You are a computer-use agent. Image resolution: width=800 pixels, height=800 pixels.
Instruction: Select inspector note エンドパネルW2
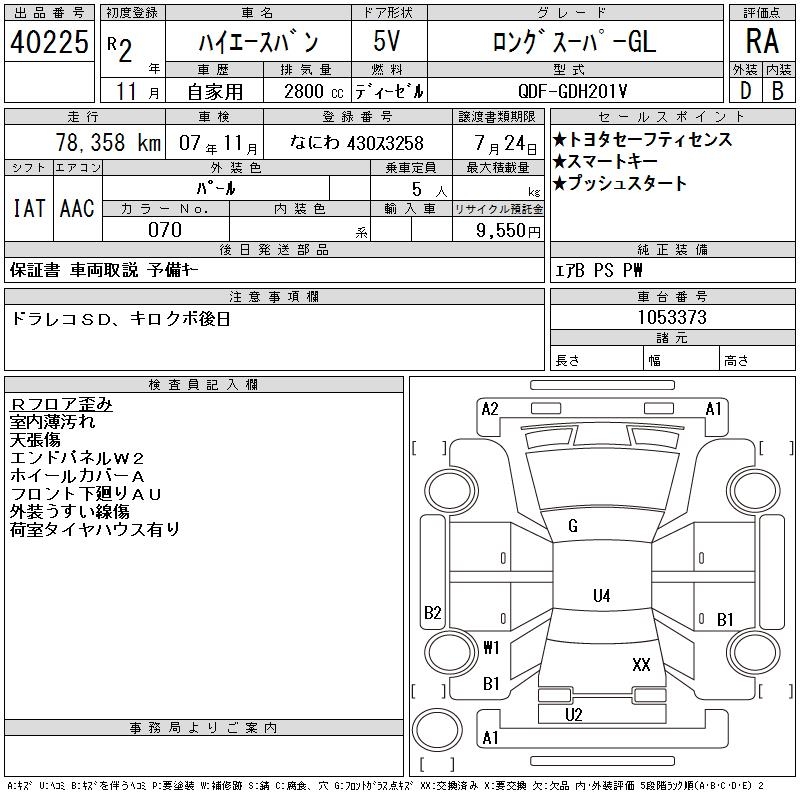point(77,458)
